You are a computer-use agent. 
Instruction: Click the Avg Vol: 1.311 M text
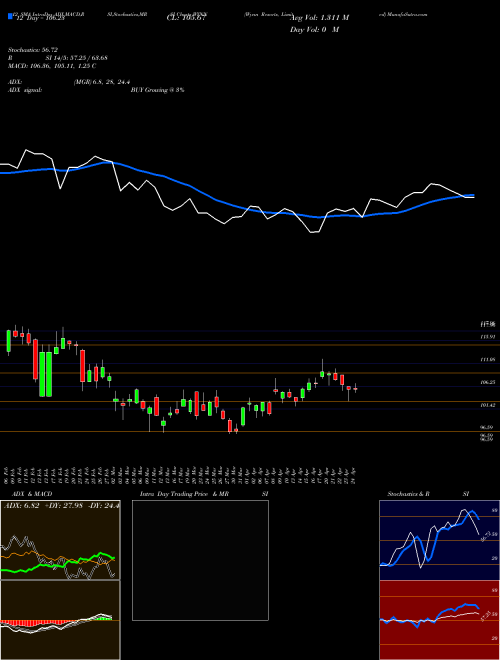pos(320,18)
